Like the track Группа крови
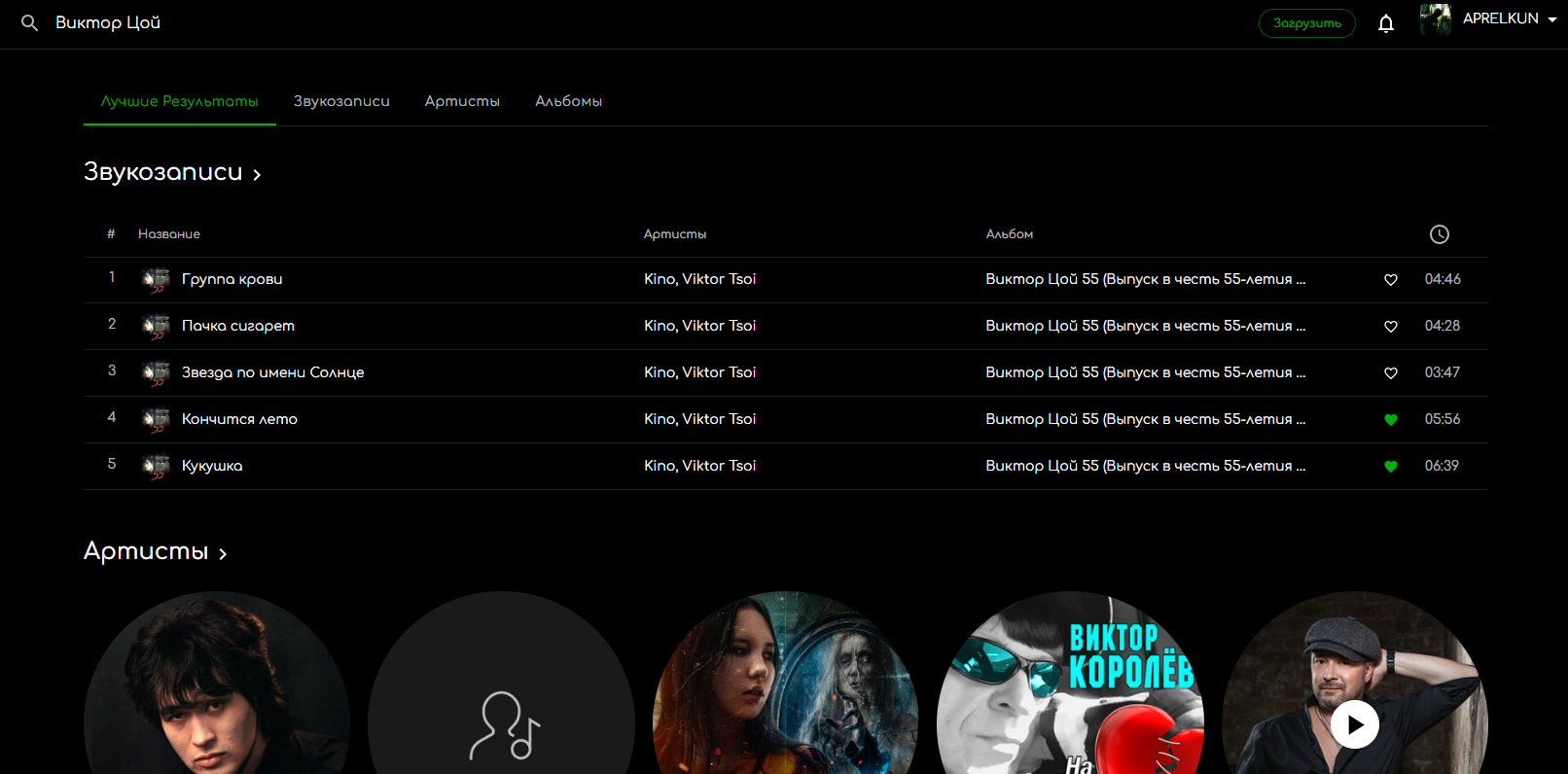Image resolution: width=1568 pixels, height=774 pixels. [1391, 280]
